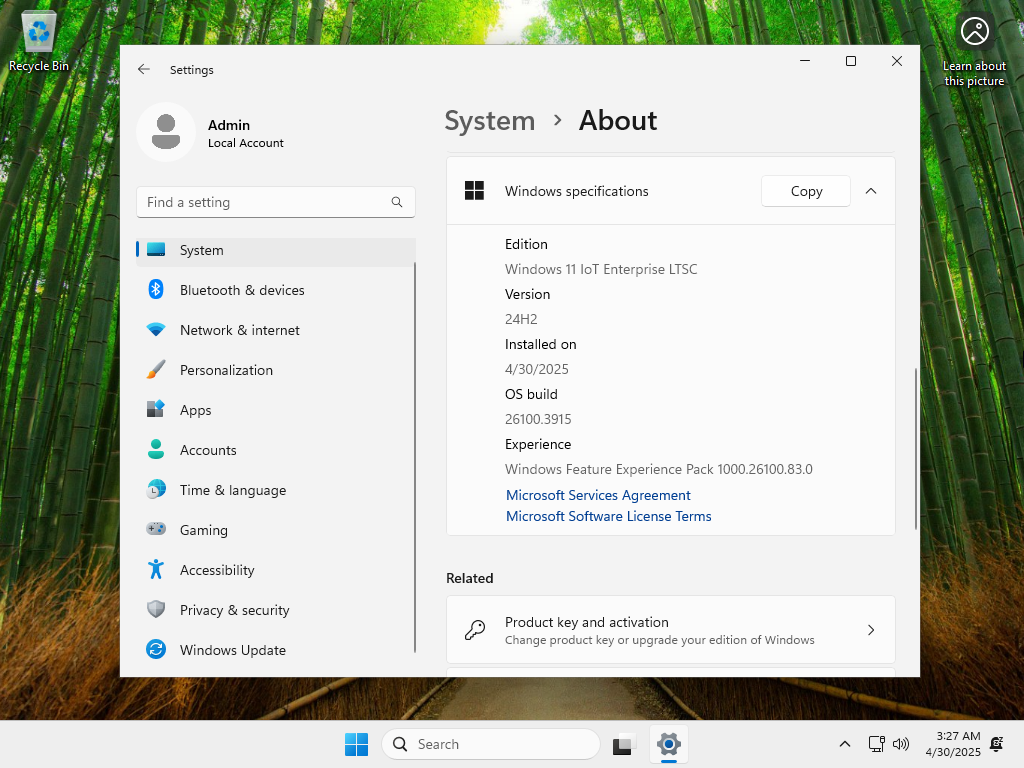Image resolution: width=1024 pixels, height=768 pixels.
Task: Click the volume speaker tray icon
Action: [x=901, y=744]
